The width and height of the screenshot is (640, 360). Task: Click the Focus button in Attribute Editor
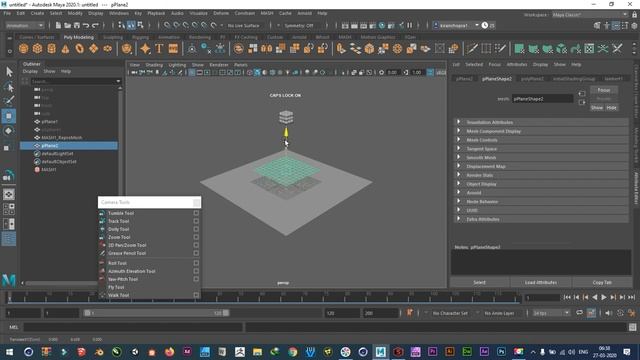click(604, 90)
